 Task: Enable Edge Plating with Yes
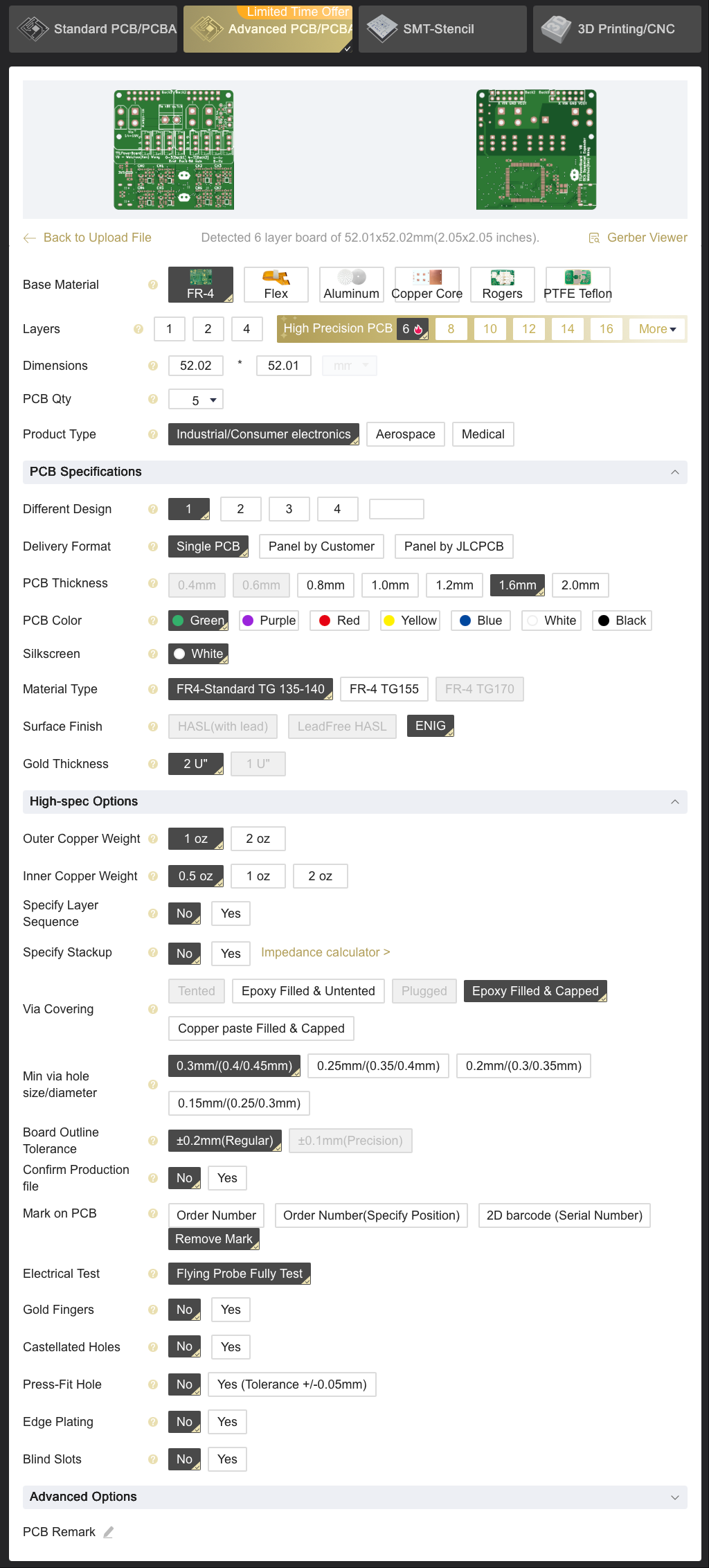pyautogui.click(x=227, y=1422)
